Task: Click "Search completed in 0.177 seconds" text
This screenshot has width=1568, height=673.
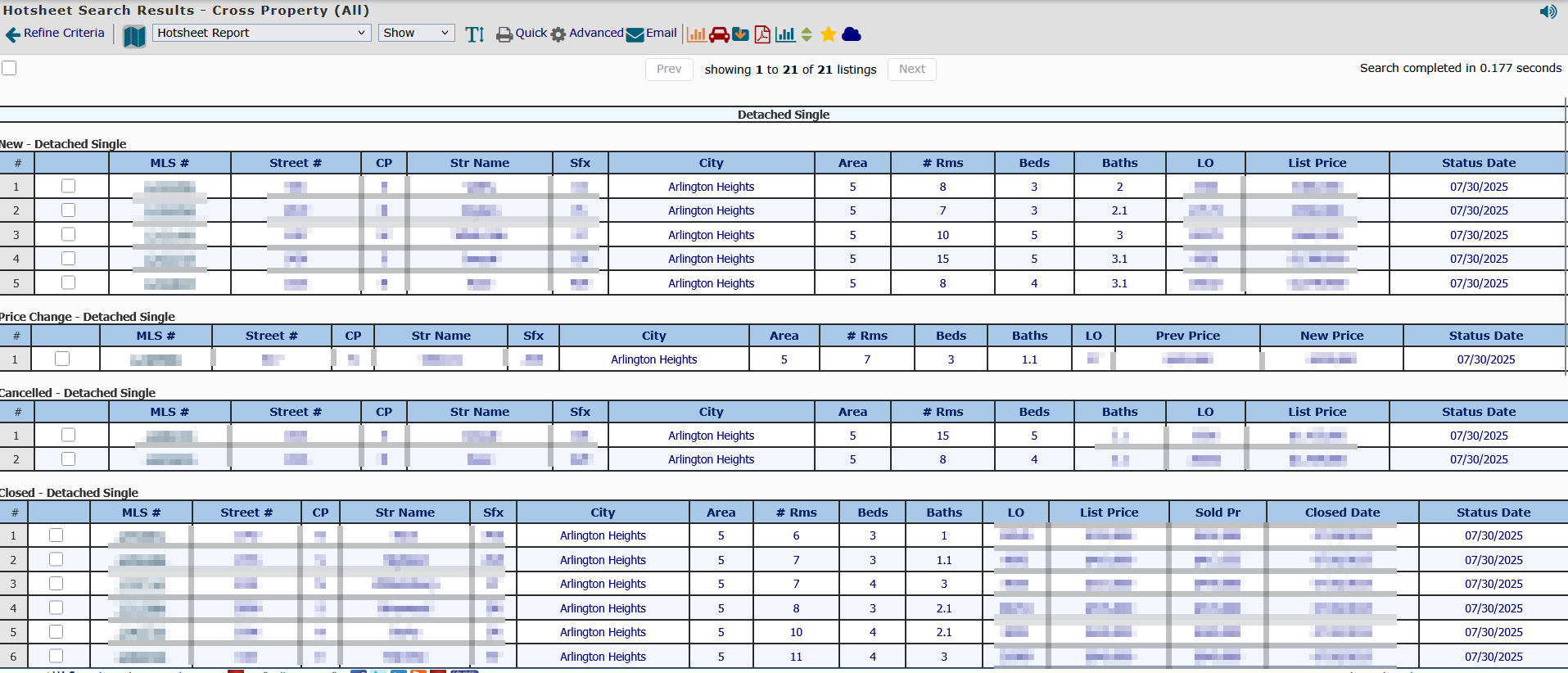Action: pos(1461,68)
